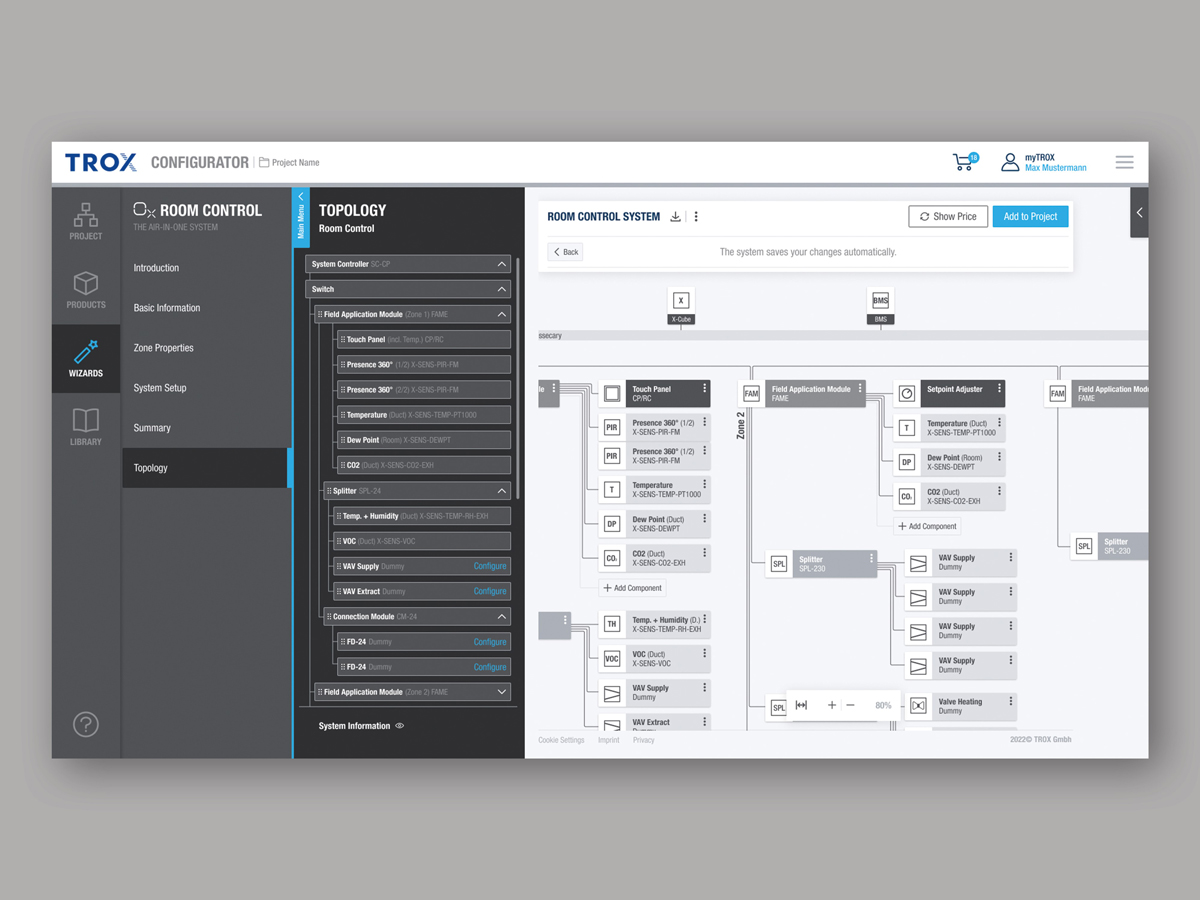Image resolution: width=1200 pixels, height=900 pixels.
Task: Click Add Component under the CO2 sensor
Action: (633, 588)
